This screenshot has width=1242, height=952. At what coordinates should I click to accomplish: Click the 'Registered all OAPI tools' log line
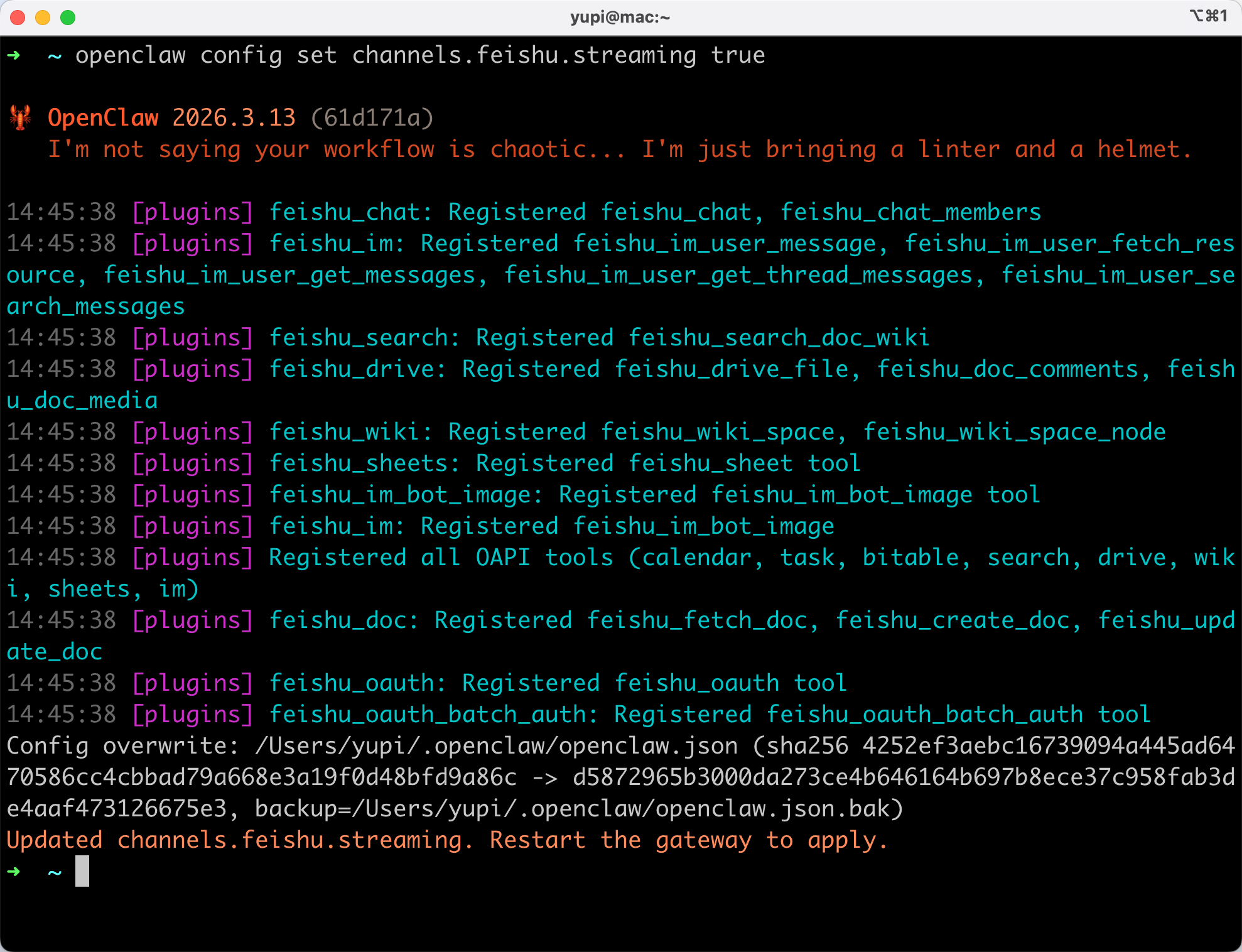[440, 558]
